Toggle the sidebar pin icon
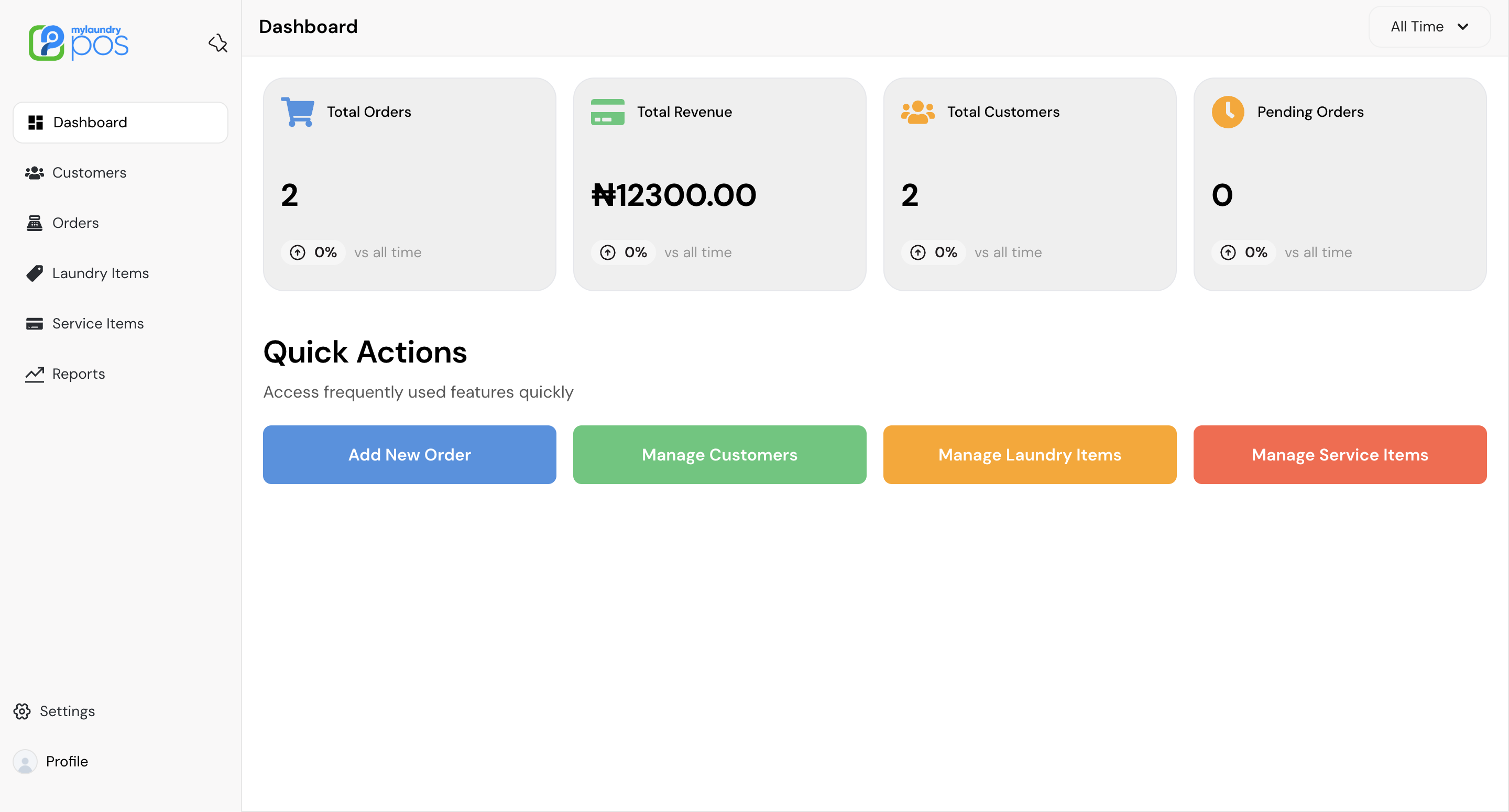Viewport: 1509px width, 812px height. [x=218, y=43]
